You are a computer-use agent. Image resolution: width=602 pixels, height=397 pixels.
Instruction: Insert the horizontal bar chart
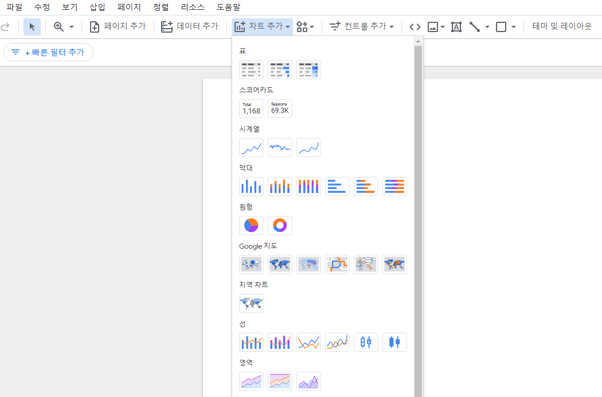337,187
